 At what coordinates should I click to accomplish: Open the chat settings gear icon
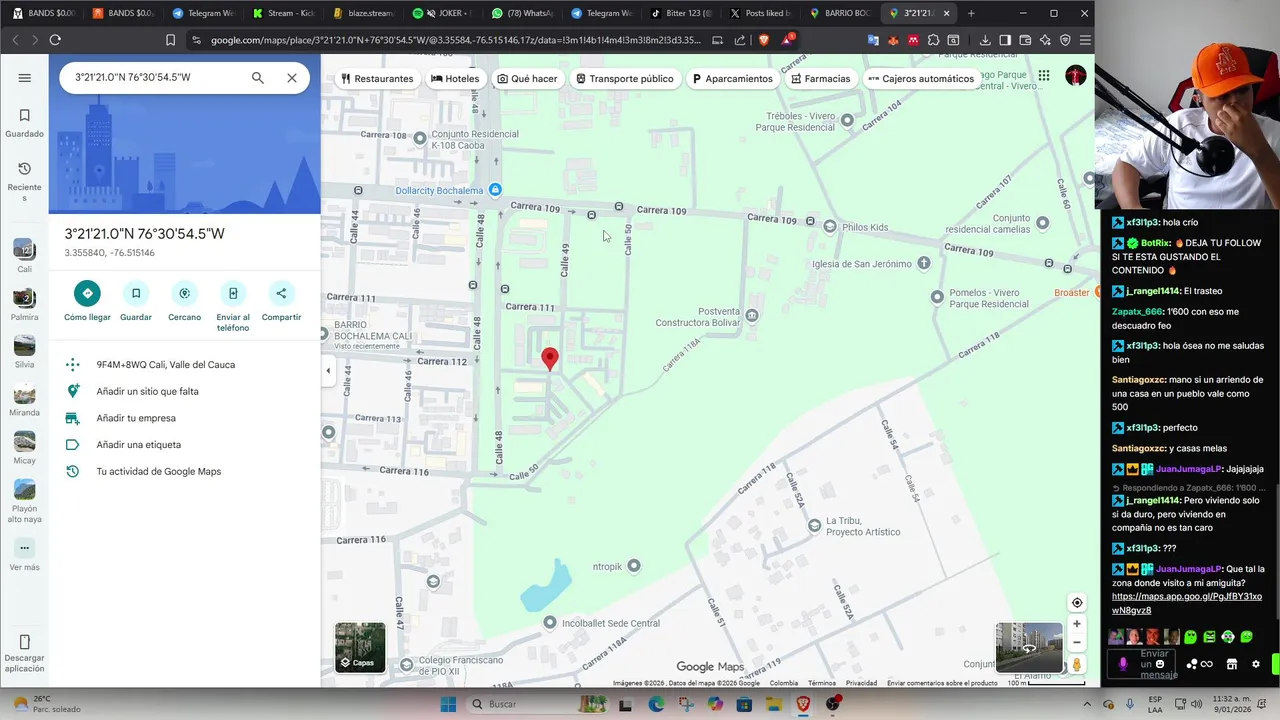click(1256, 664)
